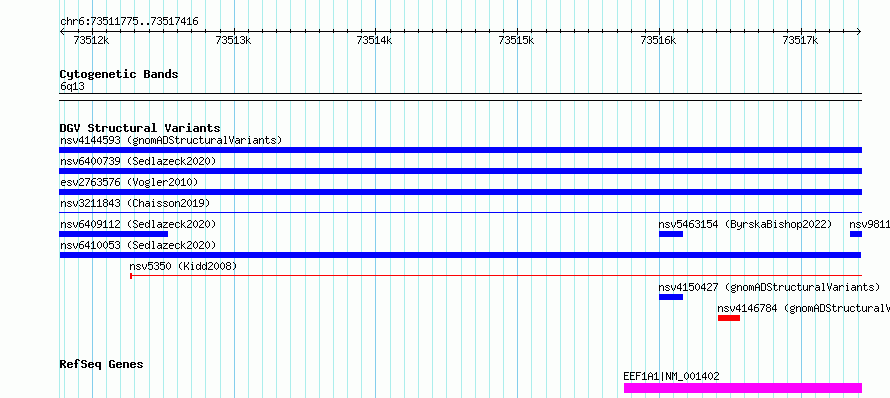Open the nsv6400739 (Sedlazeck2020) label
Image resolution: width=890 pixels, height=398 pixels.
[138, 161]
